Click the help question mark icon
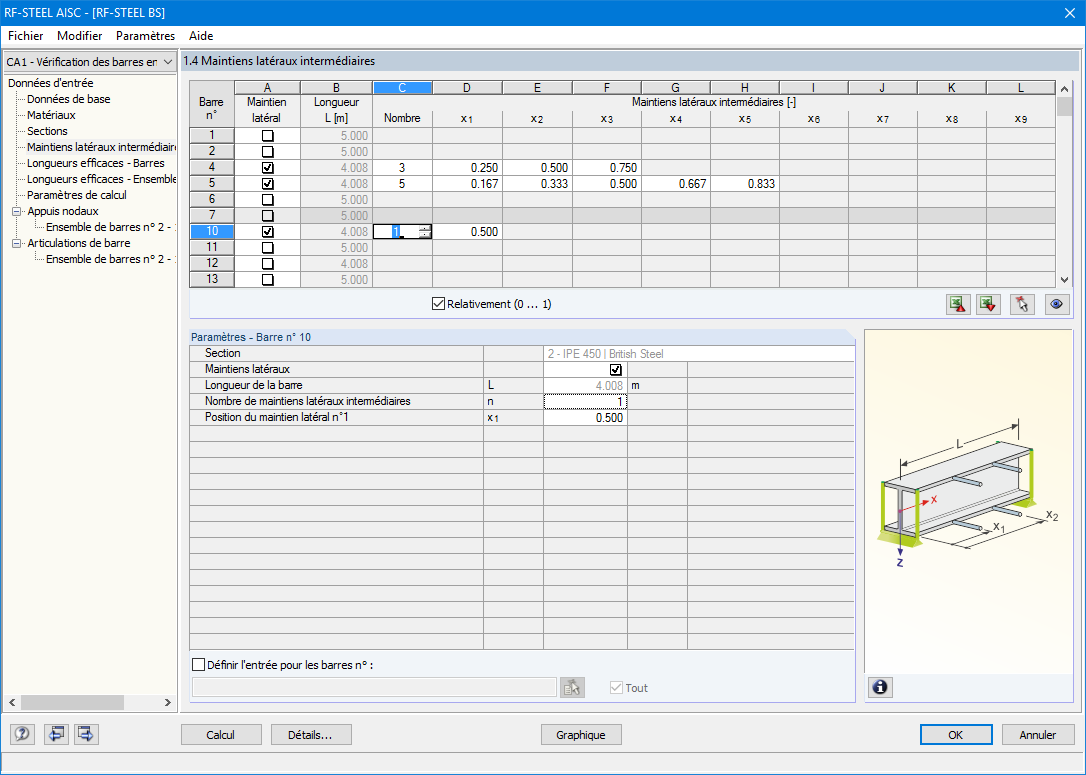Screen dimensions: 1086x775 pos(22,734)
